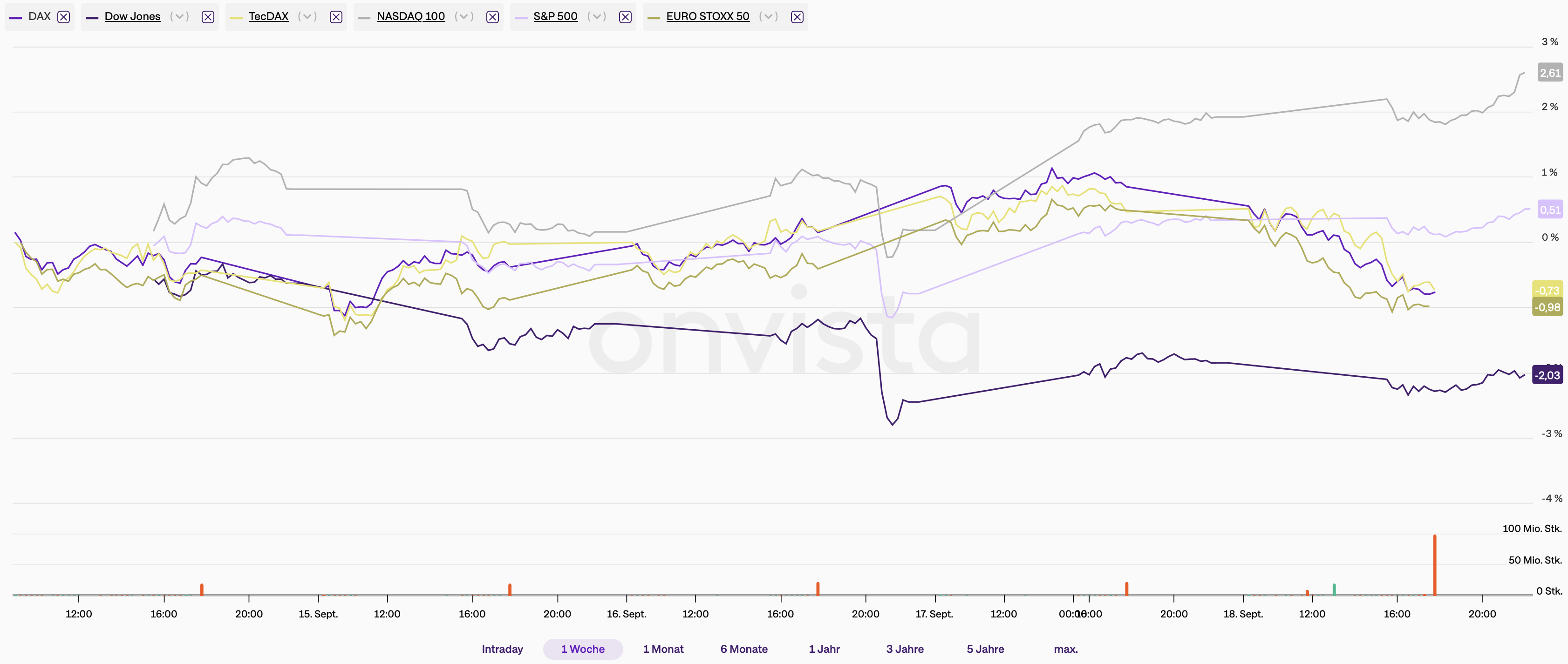Viewport: 1568px width, 664px height.
Task: Switch to the max. time range
Action: tap(1066, 649)
